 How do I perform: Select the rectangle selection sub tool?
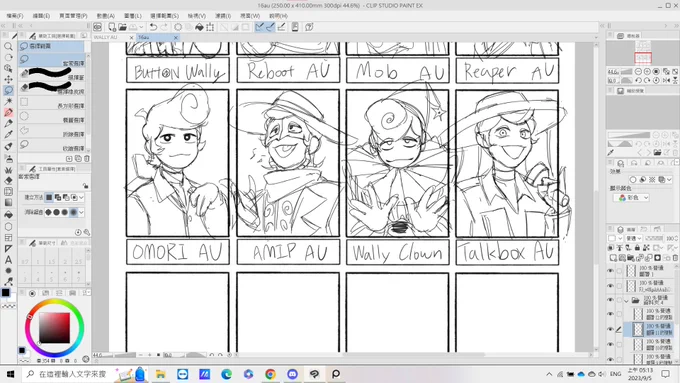[x=52, y=102]
